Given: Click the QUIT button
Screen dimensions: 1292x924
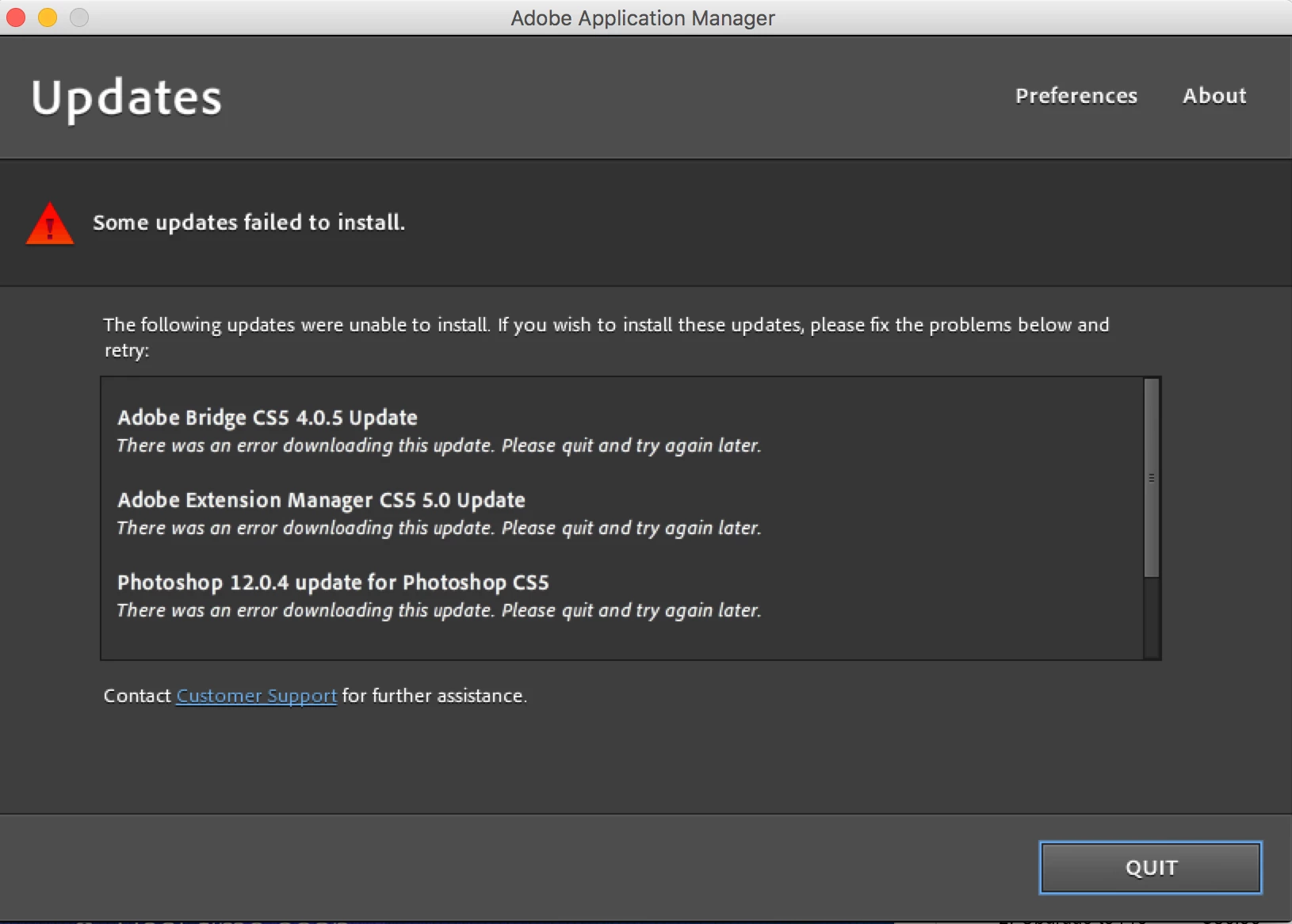Looking at the screenshot, I should [x=1151, y=868].
